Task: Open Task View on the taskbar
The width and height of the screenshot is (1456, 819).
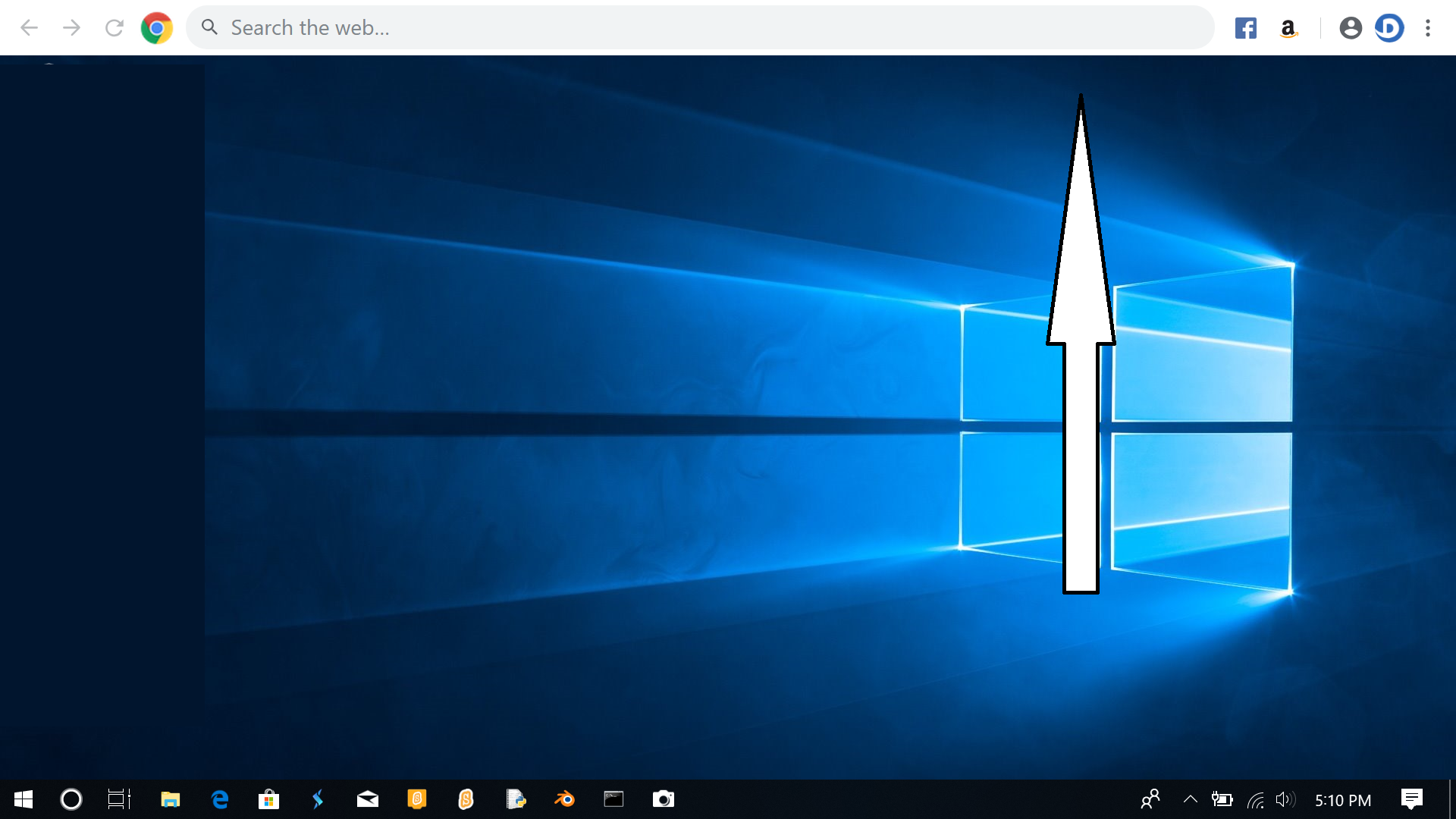Action: pos(119,799)
